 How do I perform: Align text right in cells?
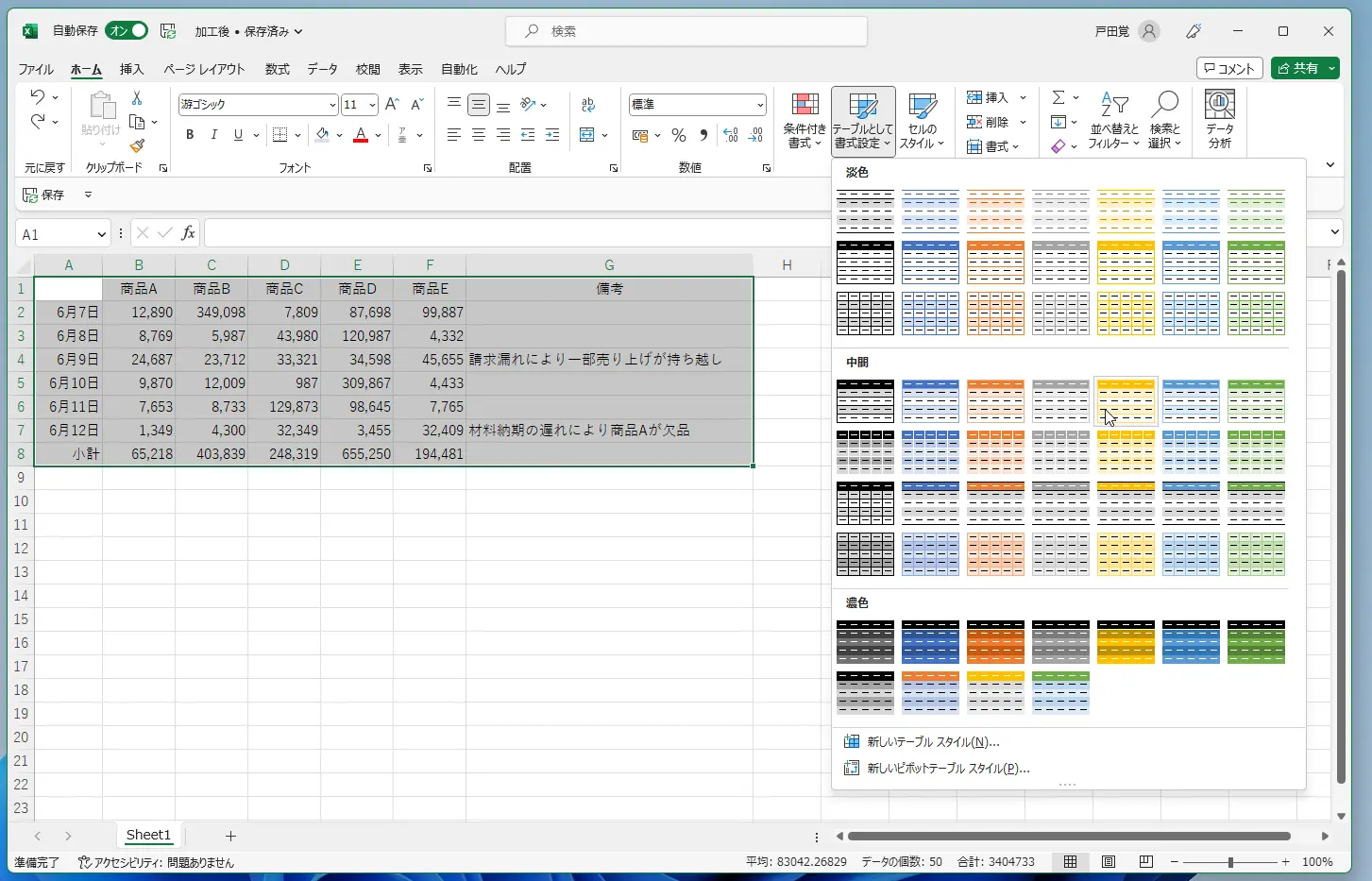click(503, 135)
